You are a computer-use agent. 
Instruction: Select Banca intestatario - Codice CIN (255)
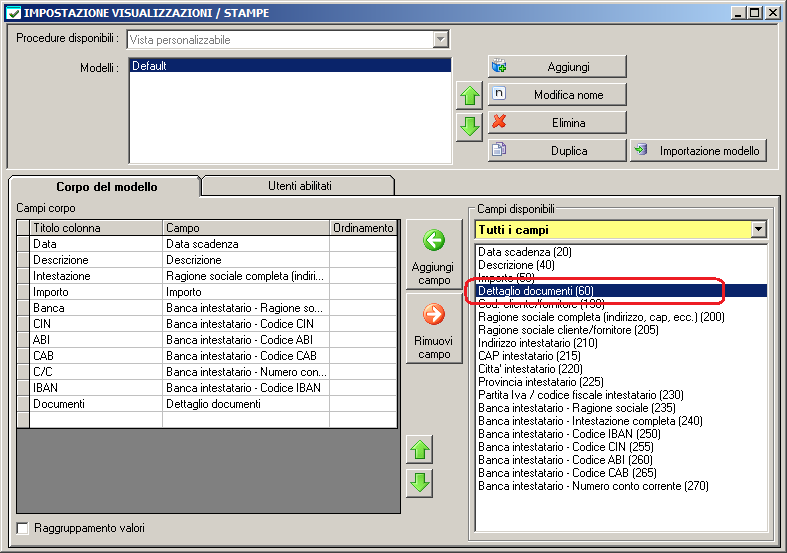620,447
